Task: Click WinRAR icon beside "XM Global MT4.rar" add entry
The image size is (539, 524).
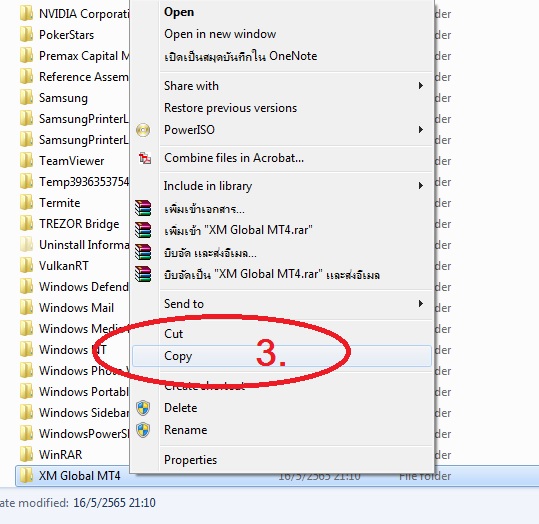Action: tap(143, 230)
